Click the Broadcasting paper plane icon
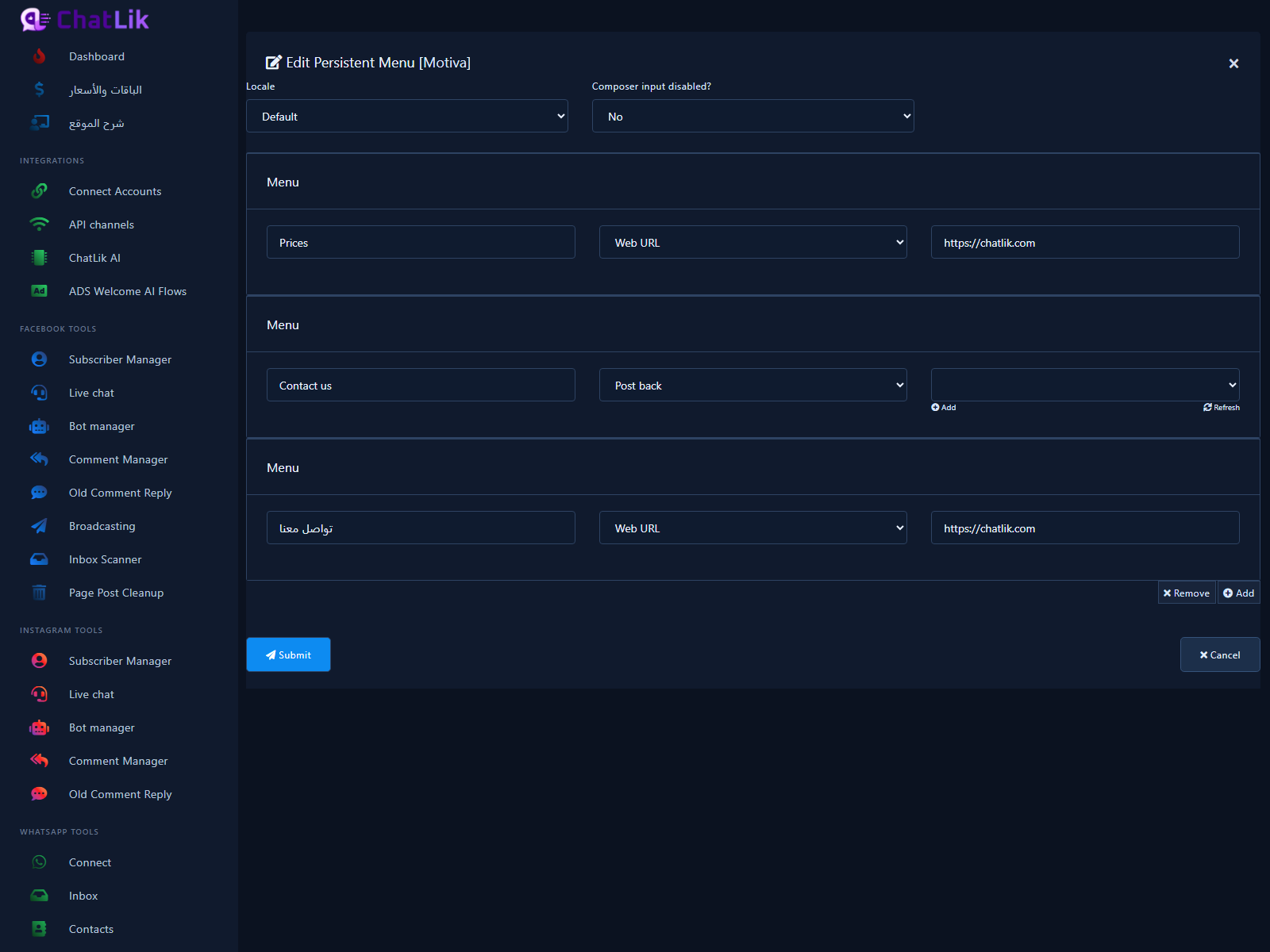This screenshot has height=952, width=1270. [39, 526]
